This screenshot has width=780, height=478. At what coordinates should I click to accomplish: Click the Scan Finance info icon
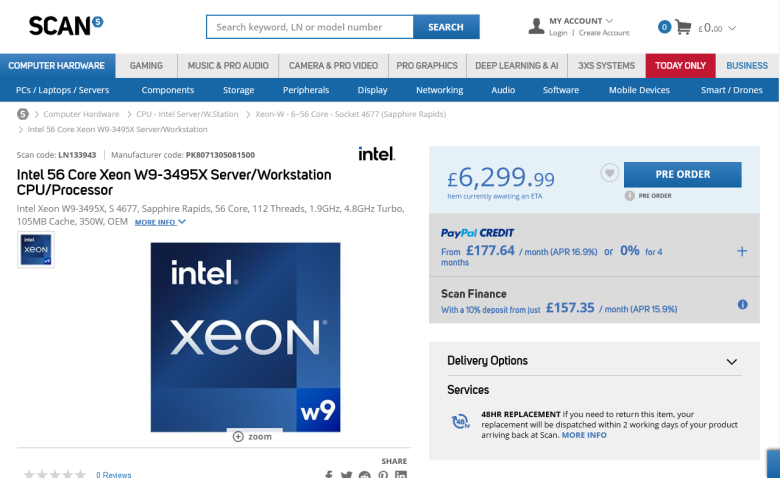(x=742, y=304)
